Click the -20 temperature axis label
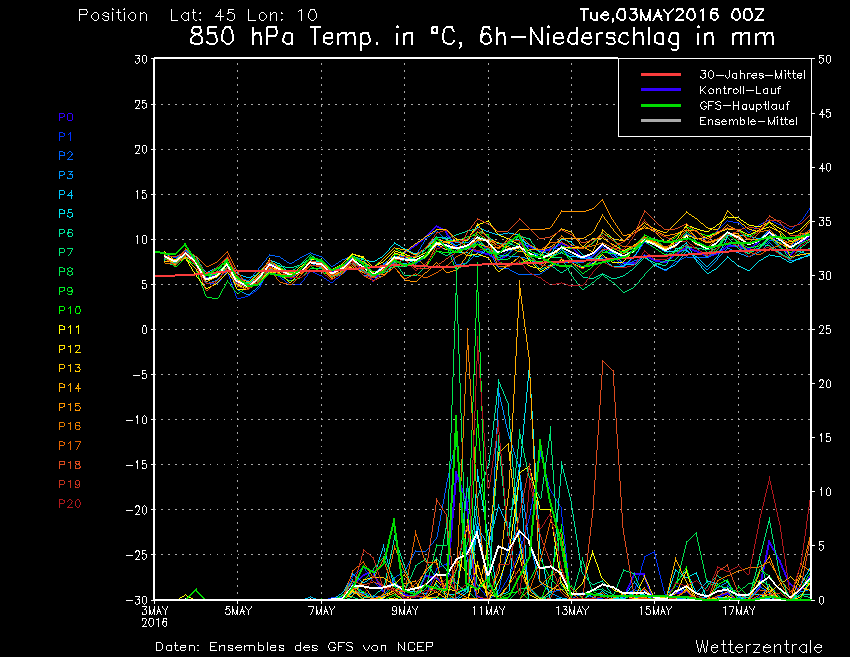850x657 pixels. pos(137,510)
